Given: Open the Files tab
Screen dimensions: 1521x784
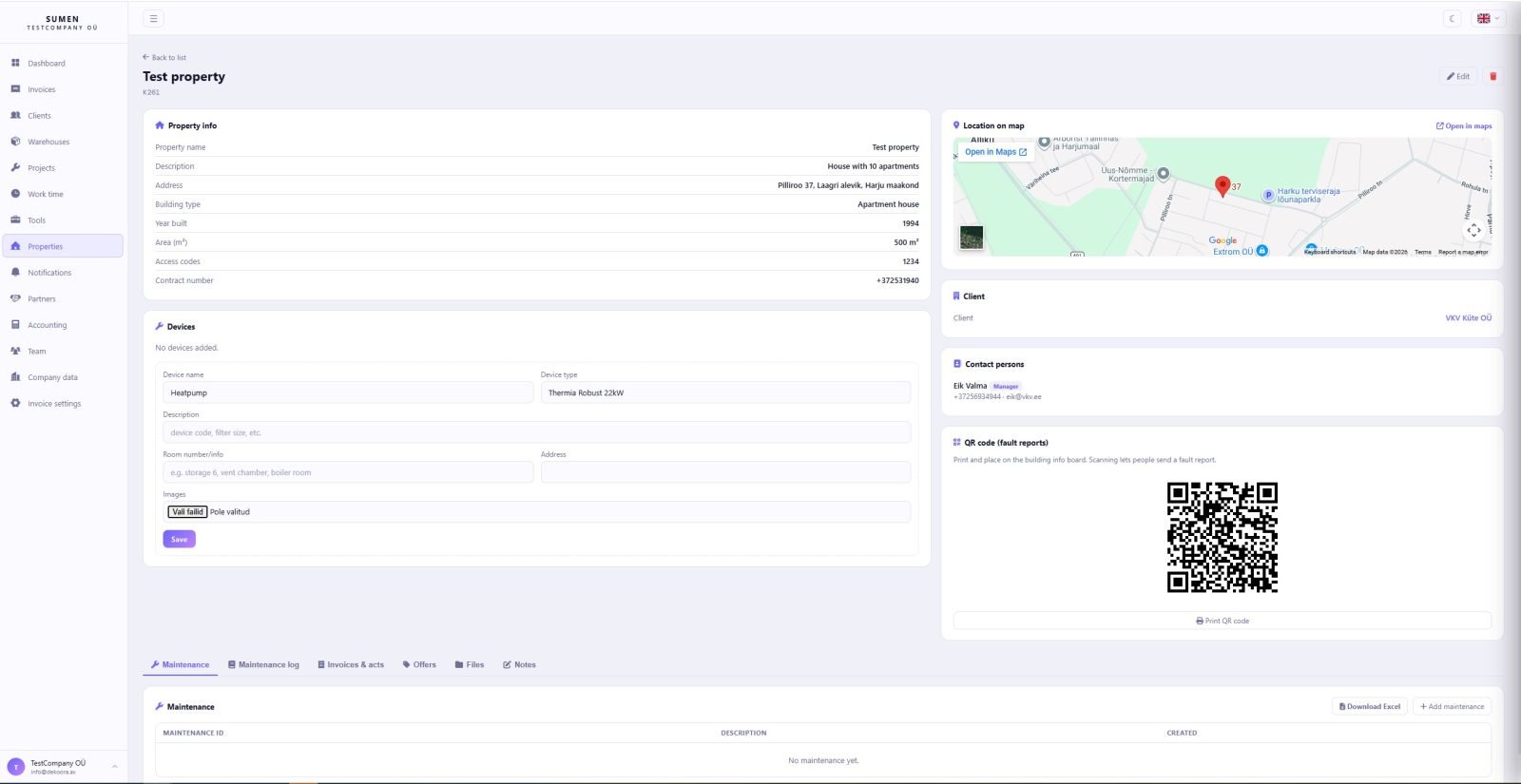Looking at the screenshot, I should pos(470,665).
